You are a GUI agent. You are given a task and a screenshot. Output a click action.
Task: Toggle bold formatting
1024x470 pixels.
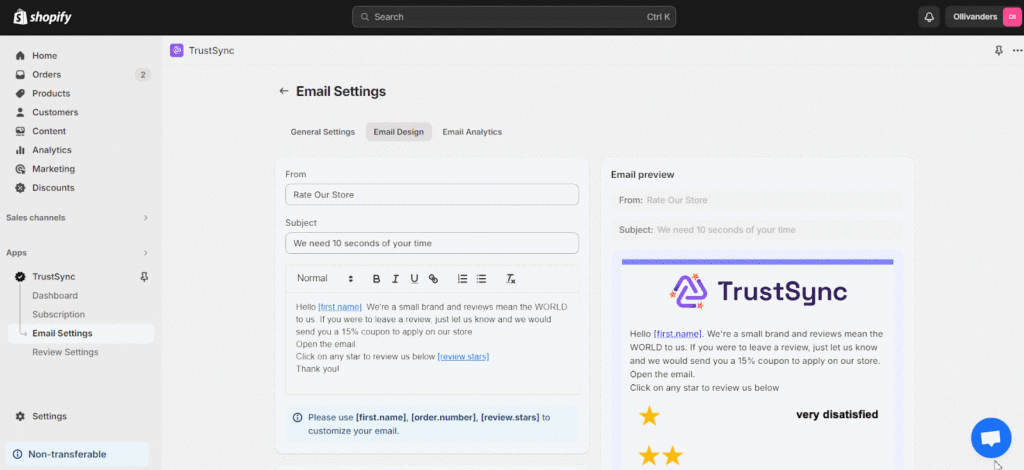coord(376,279)
